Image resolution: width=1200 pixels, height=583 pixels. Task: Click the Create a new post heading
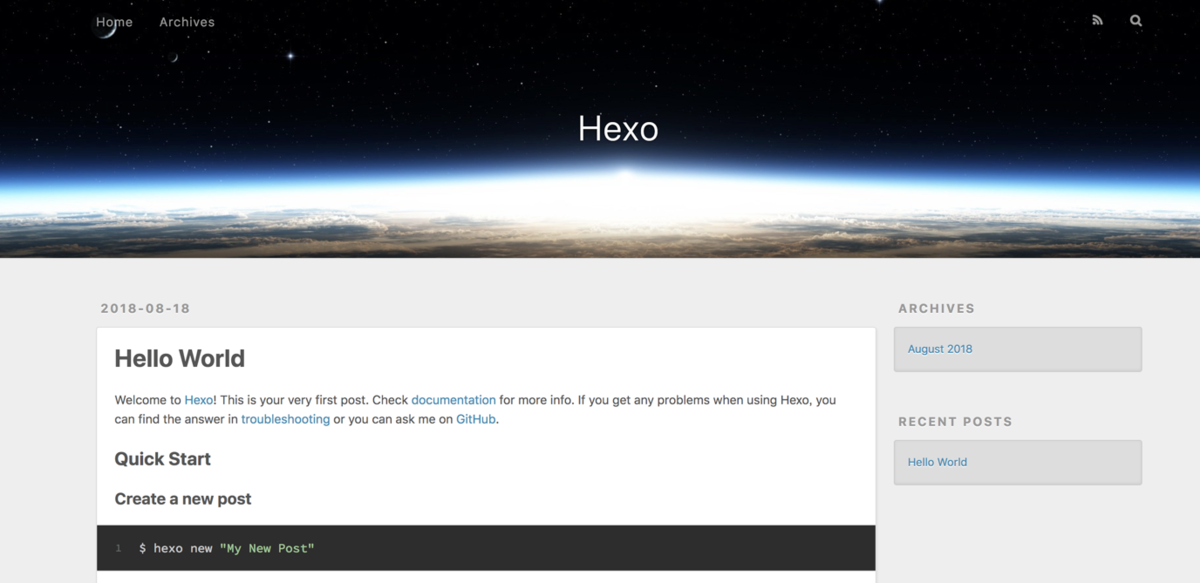[183, 499]
